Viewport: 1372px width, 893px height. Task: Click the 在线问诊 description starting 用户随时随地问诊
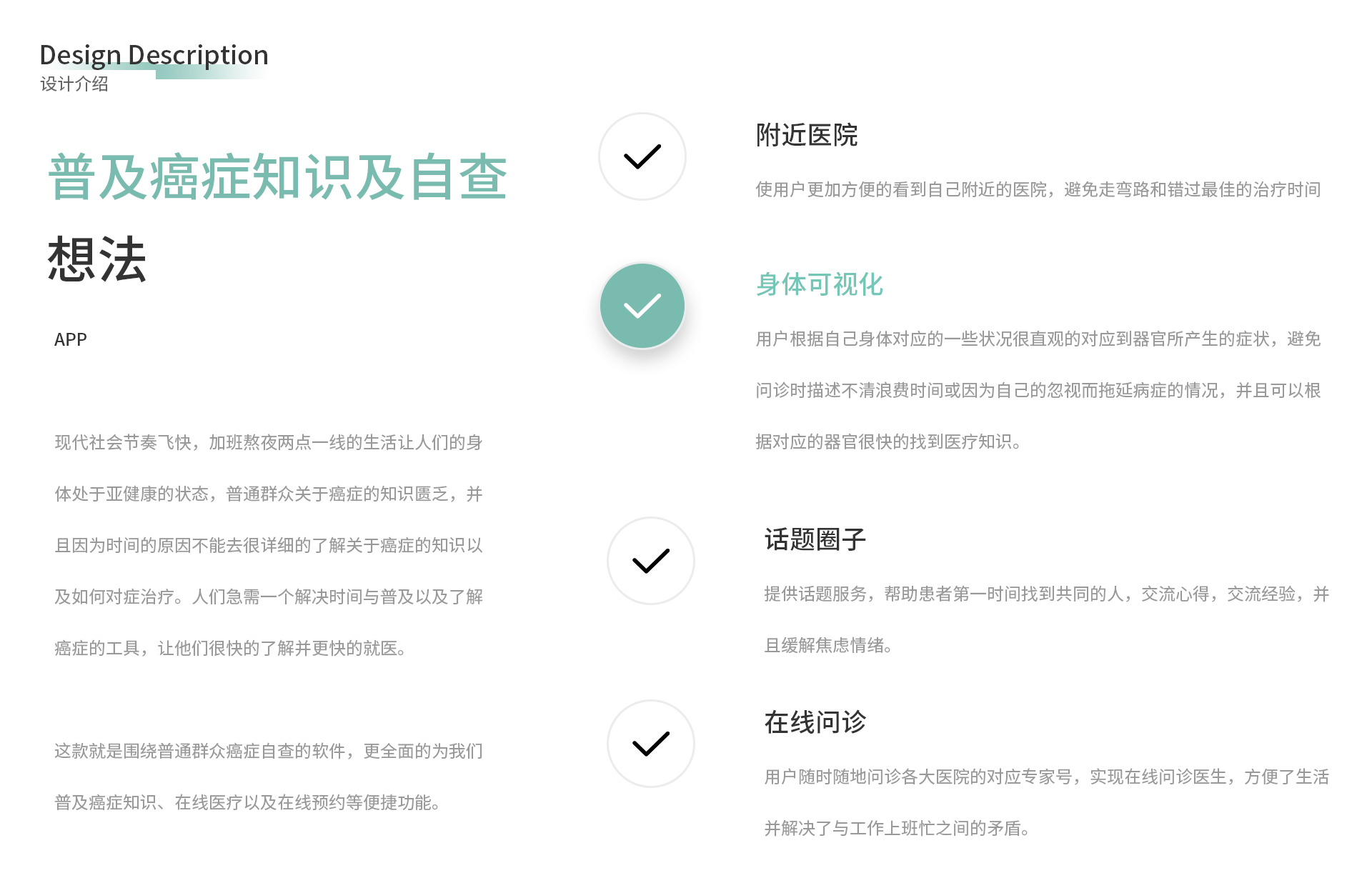(1046, 802)
